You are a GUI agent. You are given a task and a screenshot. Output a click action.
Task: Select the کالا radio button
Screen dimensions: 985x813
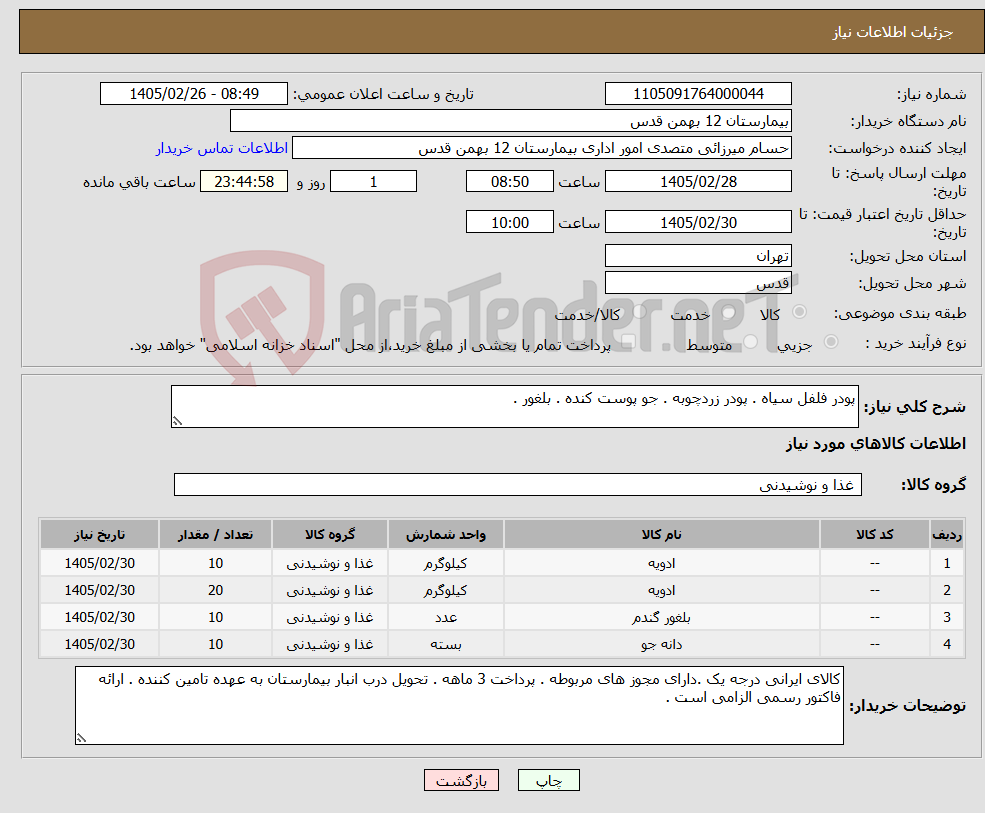(x=800, y=312)
